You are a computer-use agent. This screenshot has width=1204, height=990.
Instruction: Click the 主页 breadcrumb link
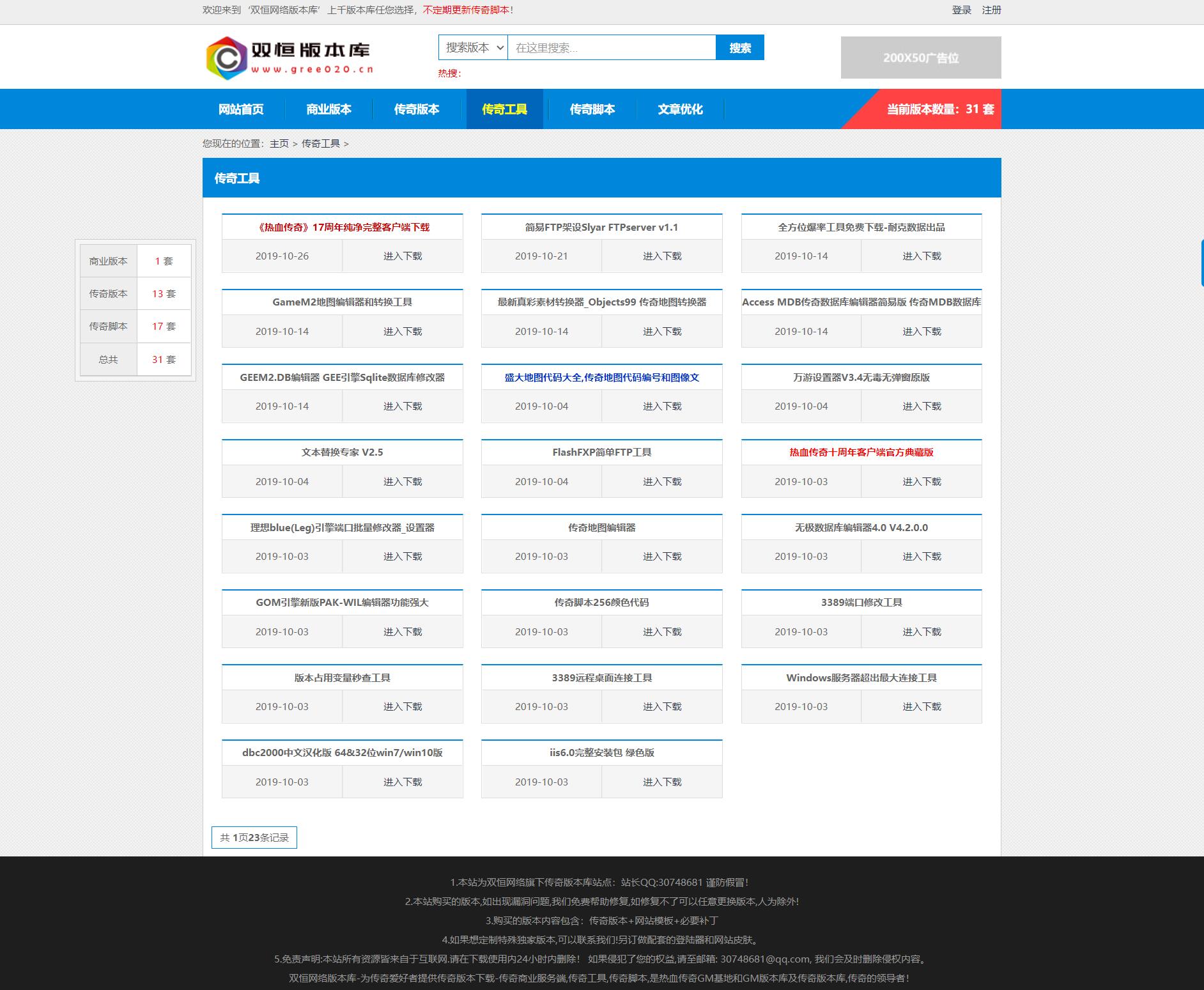tap(279, 144)
